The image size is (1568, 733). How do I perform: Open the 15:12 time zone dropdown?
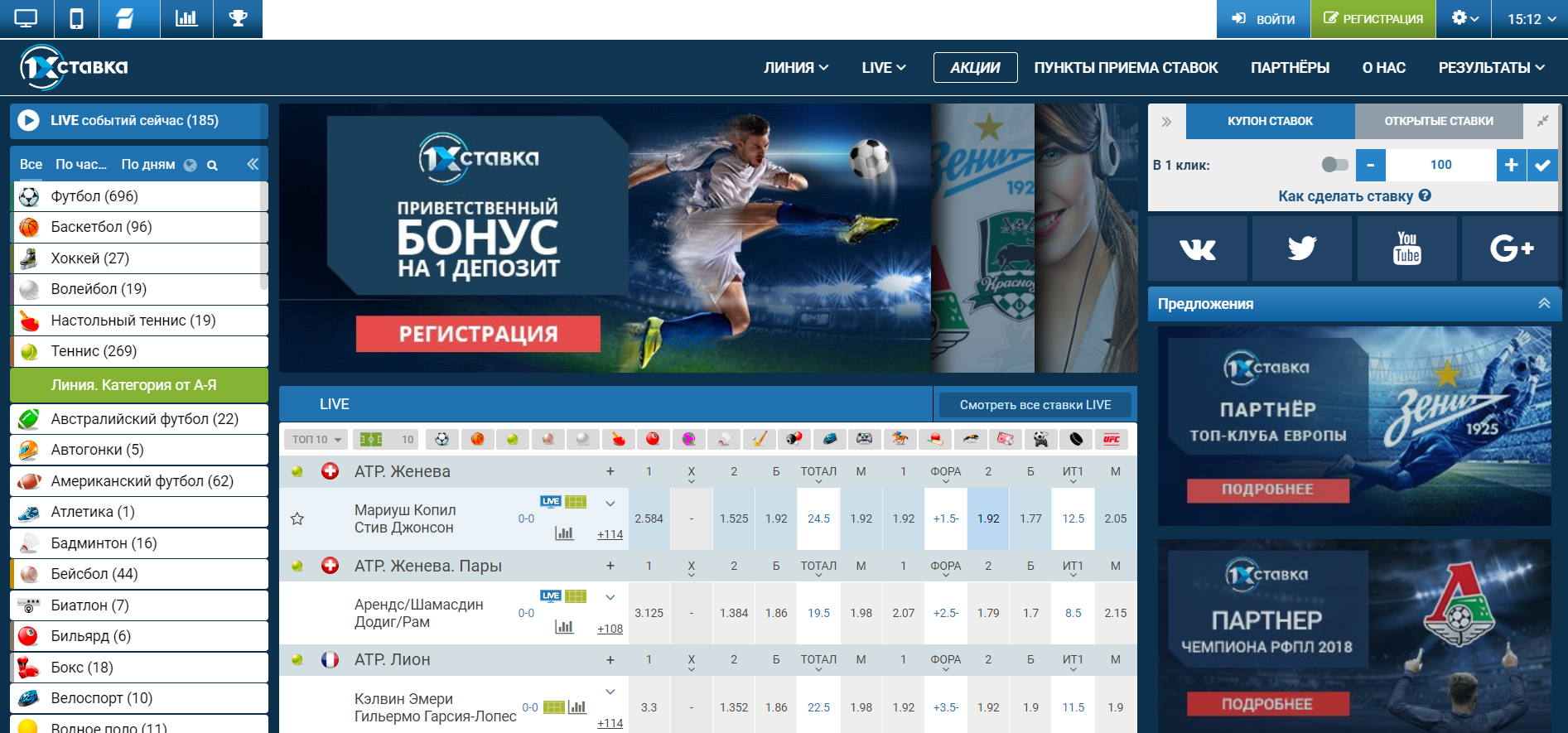pyautogui.click(x=1530, y=18)
